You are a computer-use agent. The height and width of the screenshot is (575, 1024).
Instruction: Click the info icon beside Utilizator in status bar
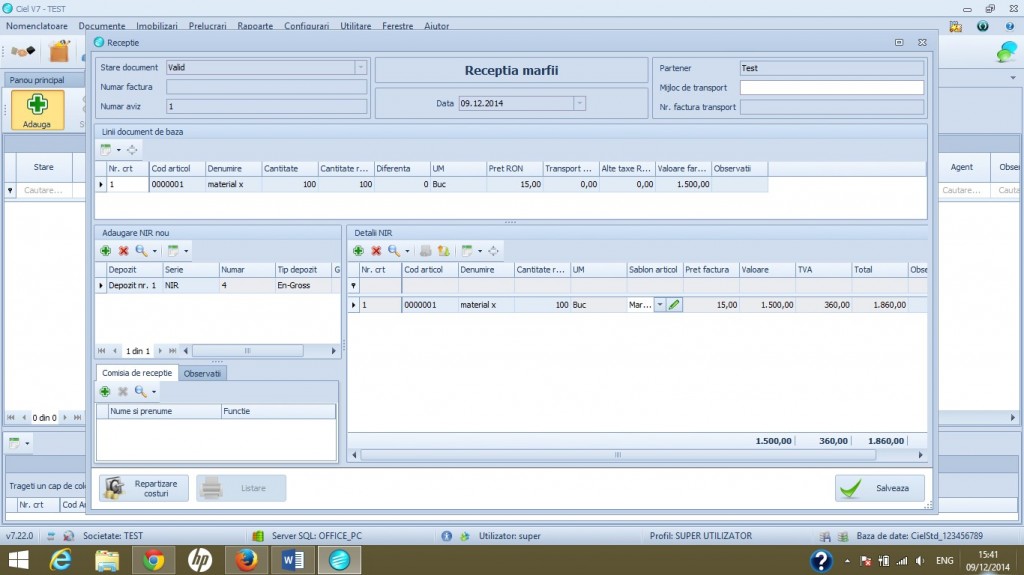coord(447,536)
